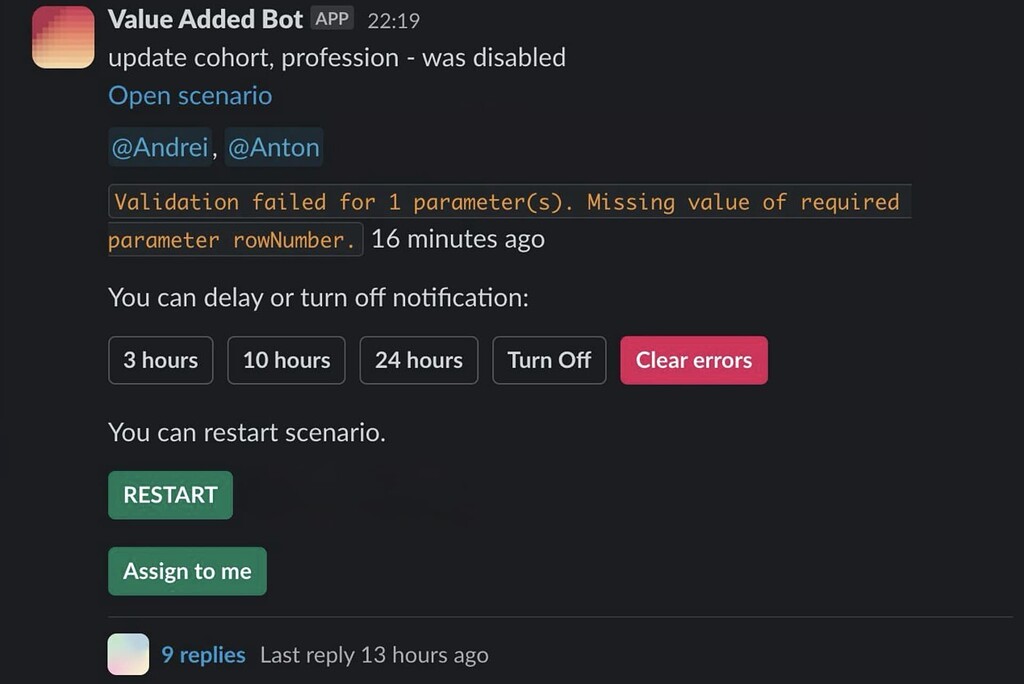1024x684 pixels.
Task: Click the thread reply participant avatar
Action: point(128,654)
